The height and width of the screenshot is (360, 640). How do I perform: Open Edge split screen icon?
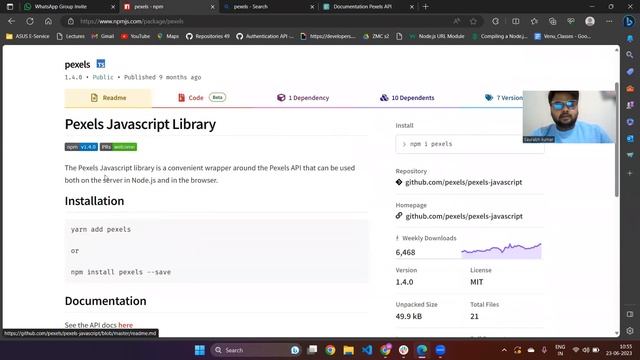tap(516, 21)
